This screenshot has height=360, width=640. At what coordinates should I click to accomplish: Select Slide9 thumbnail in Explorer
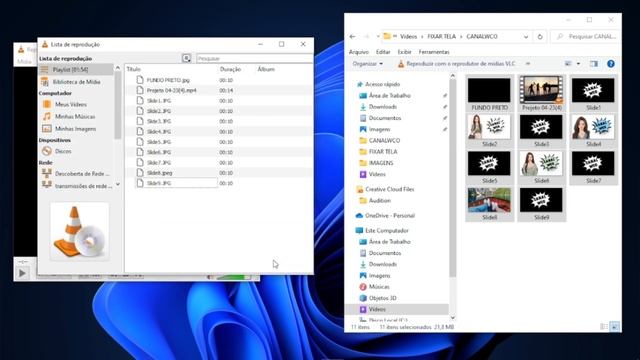click(542, 204)
